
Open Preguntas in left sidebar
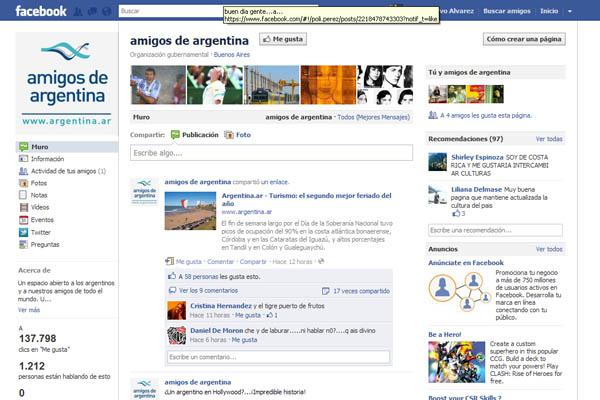click(x=45, y=245)
